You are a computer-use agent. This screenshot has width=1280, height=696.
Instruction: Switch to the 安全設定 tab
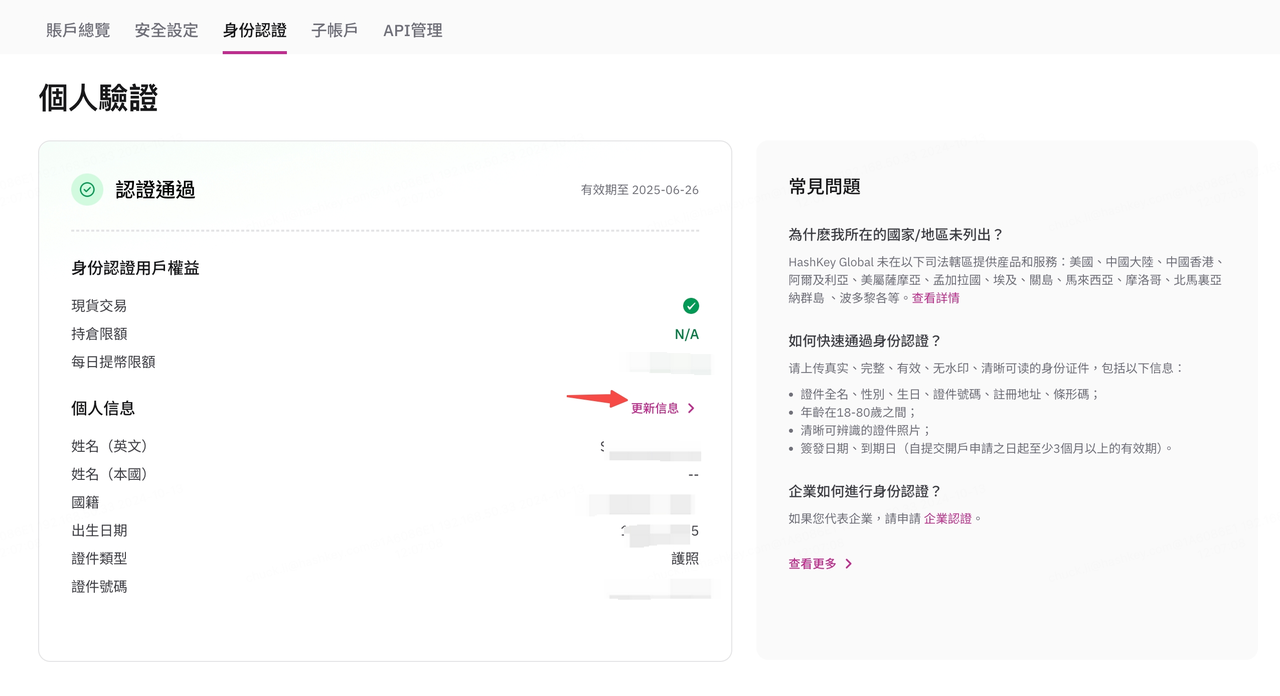tap(167, 30)
